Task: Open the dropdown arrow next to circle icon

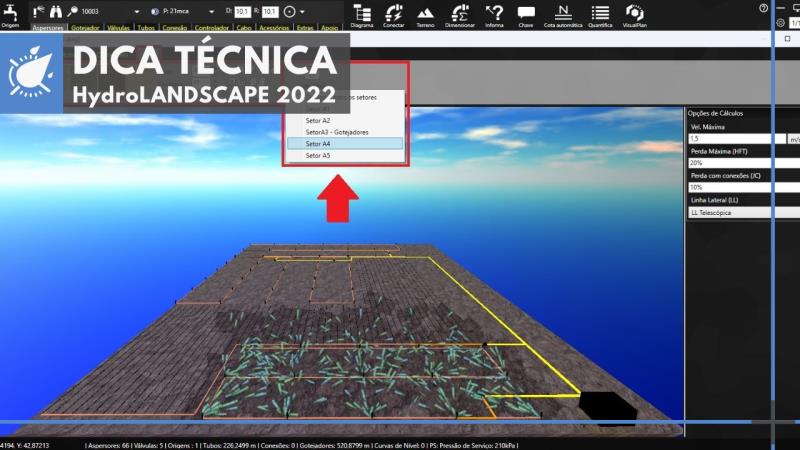Action: click(x=302, y=11)
